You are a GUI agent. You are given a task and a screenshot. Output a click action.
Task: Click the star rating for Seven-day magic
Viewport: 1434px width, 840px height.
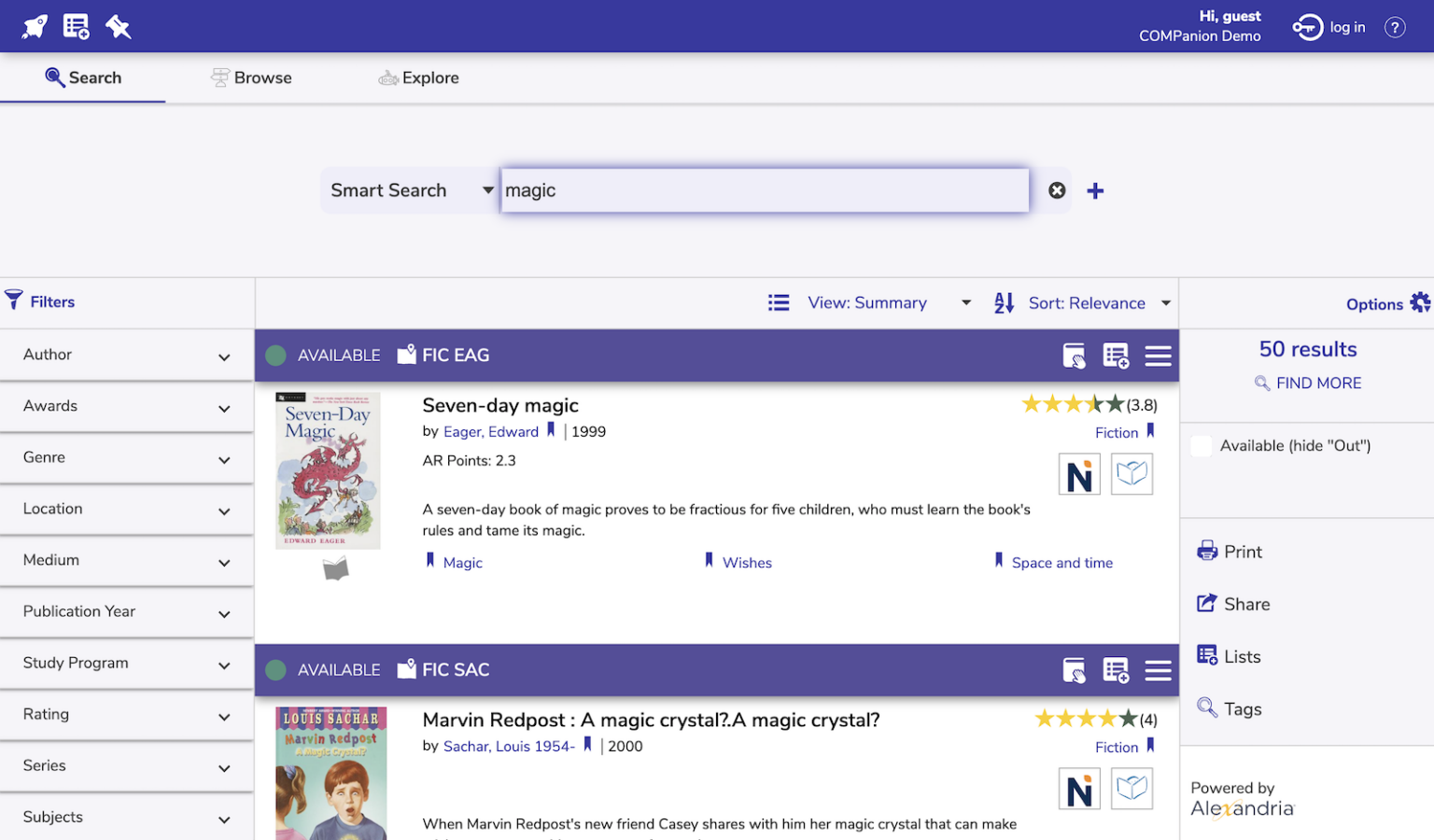(x=1073, y=405)
